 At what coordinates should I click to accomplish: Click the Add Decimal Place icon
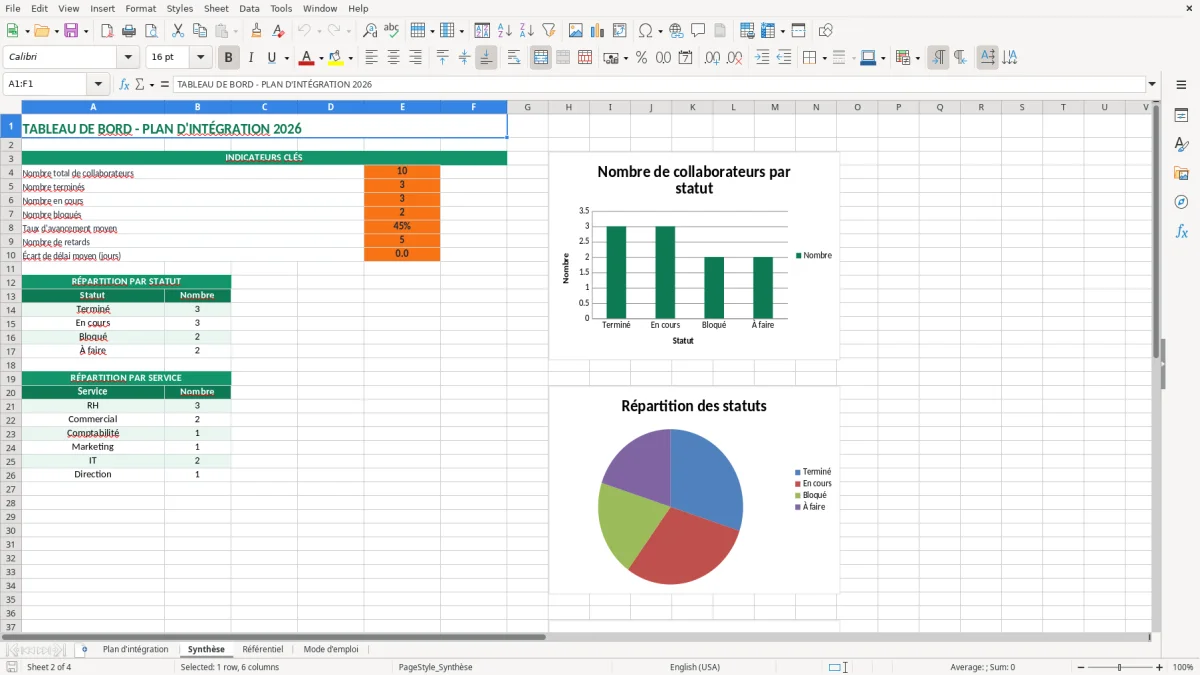click(x=713, y=58)
